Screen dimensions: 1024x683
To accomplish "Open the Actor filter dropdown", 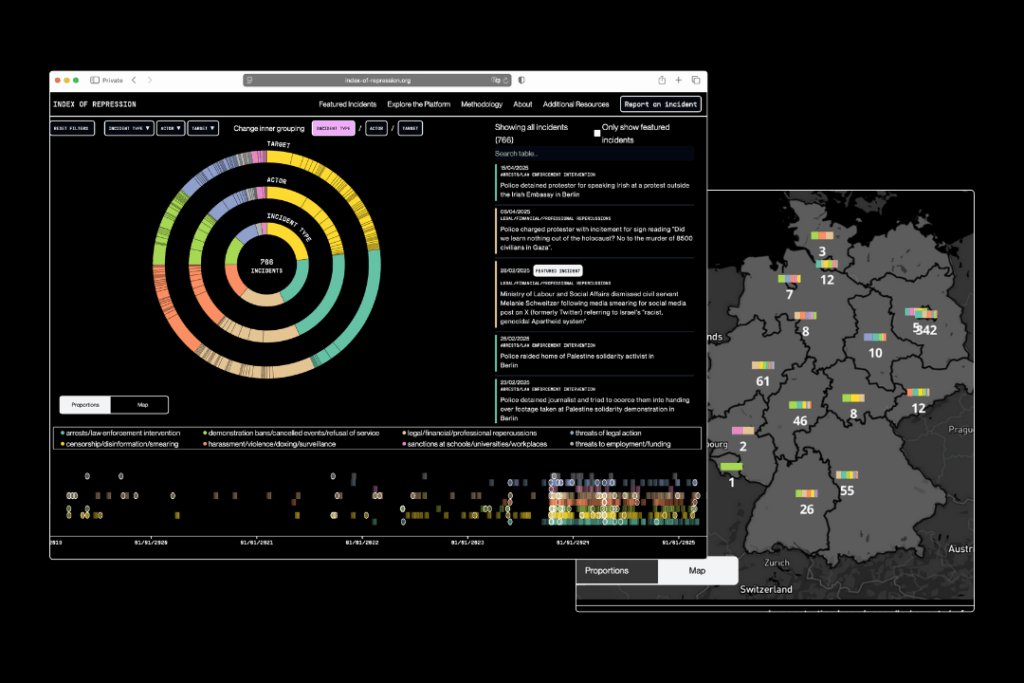I will 170,128.
